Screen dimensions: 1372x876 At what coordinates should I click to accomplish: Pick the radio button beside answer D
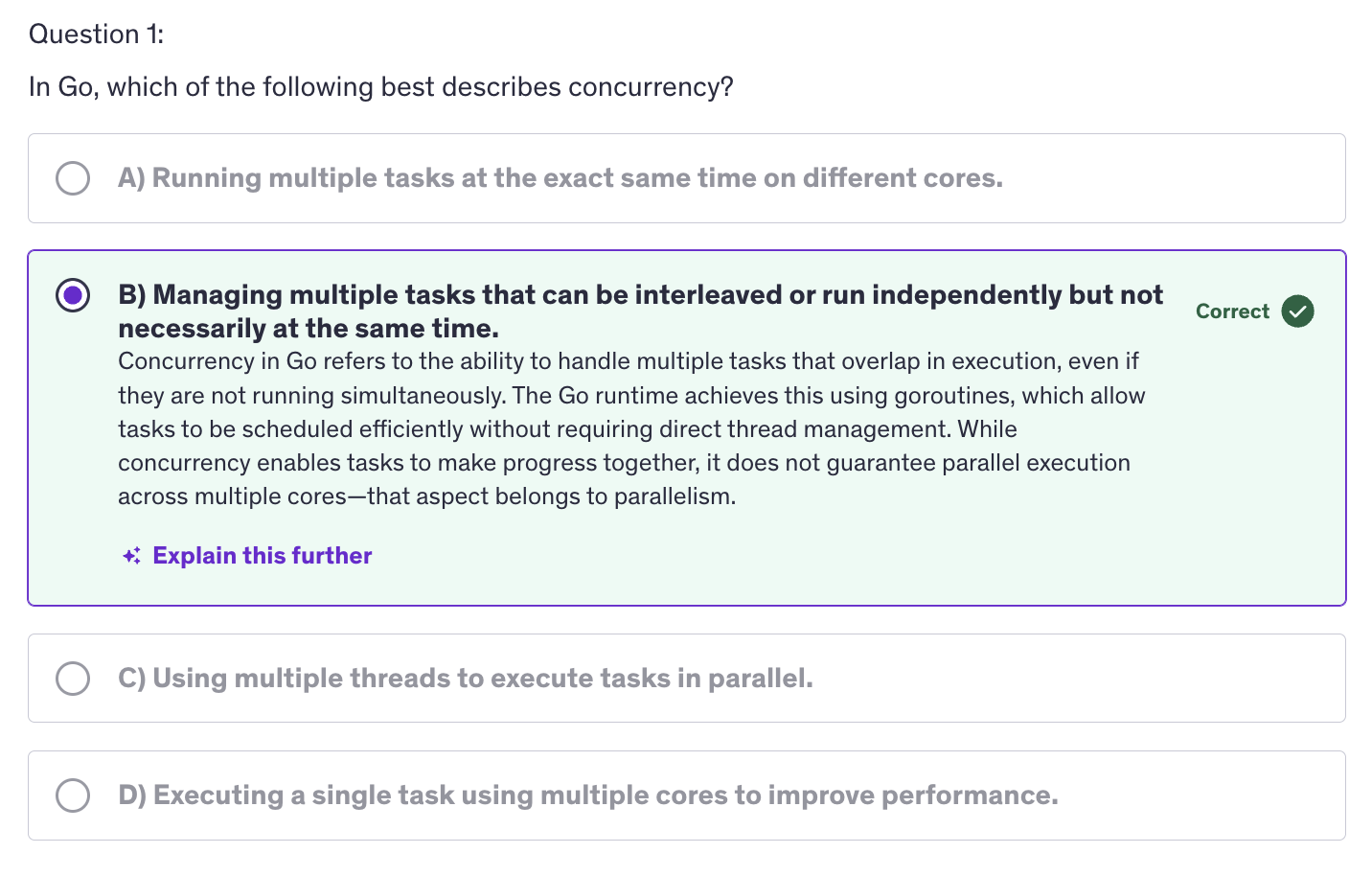[x=73, y=795]
